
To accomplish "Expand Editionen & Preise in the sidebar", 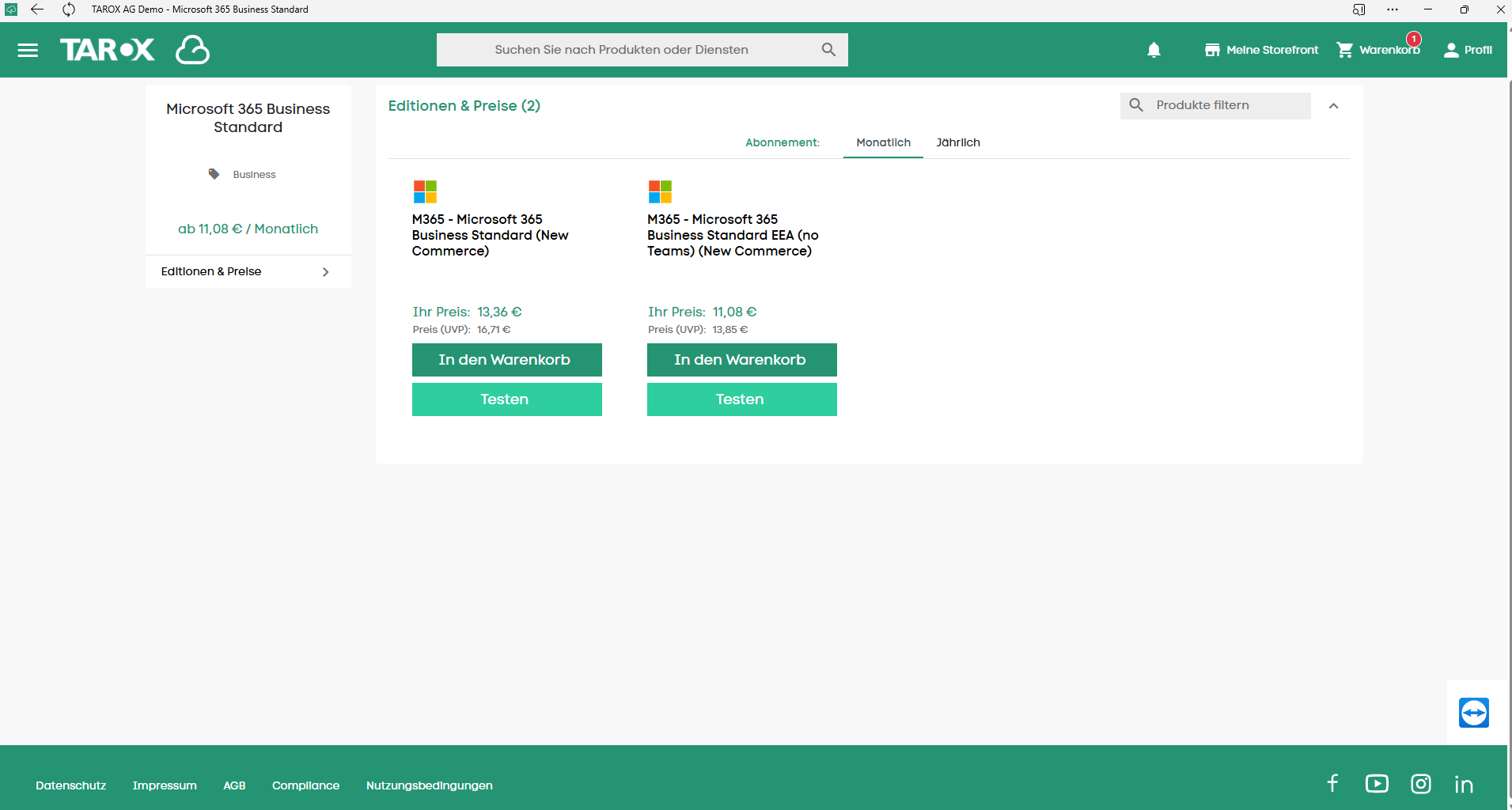I will (x=247, y=271).
